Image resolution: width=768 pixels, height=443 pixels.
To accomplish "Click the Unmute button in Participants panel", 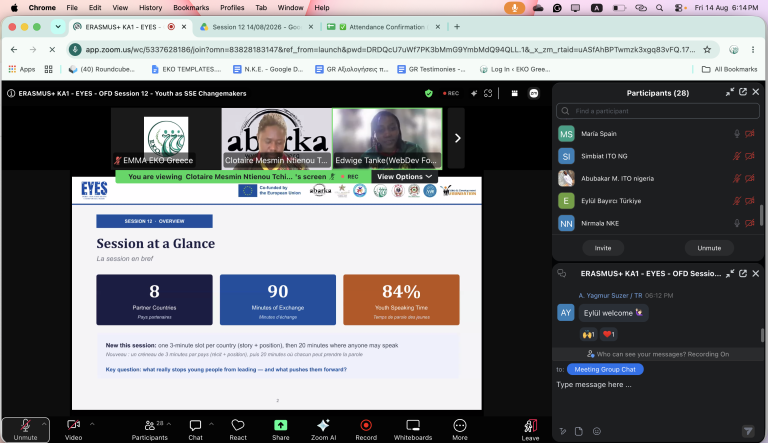I will click(x=709, y=248).
